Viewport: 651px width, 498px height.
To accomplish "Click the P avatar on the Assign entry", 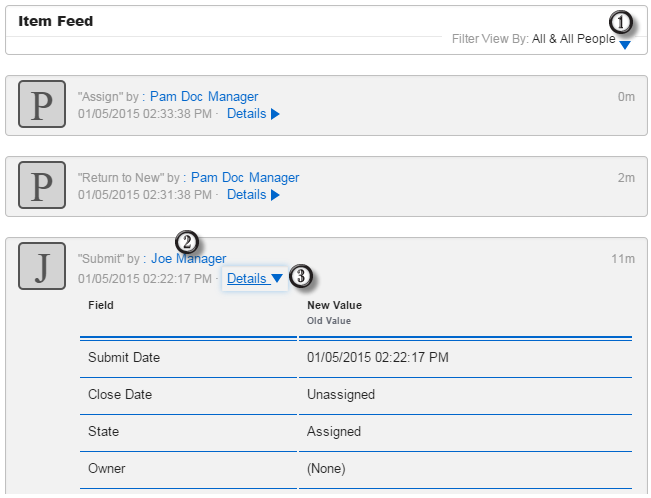I will 42,105.
